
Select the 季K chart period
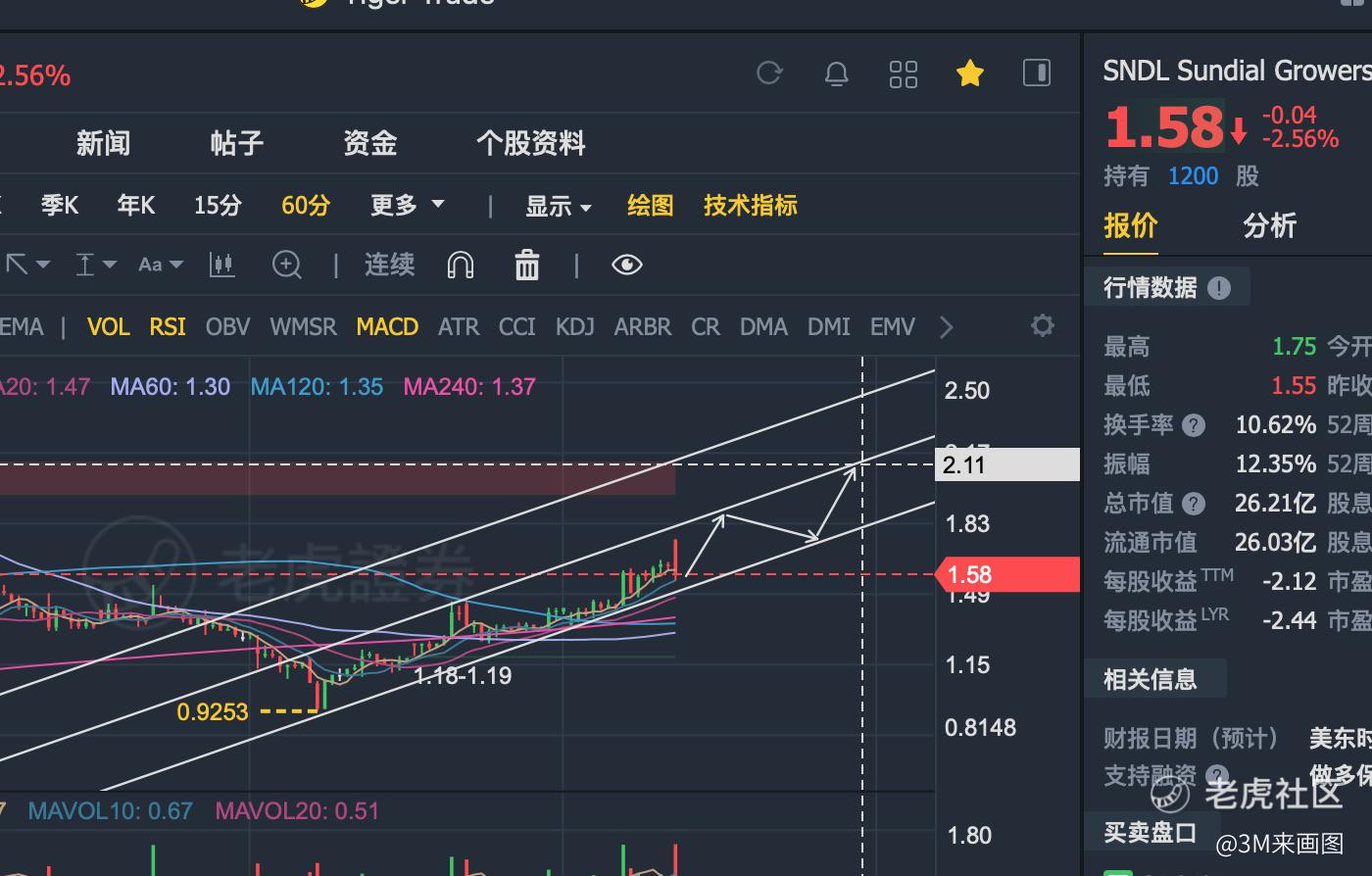[x=60, y=206]
